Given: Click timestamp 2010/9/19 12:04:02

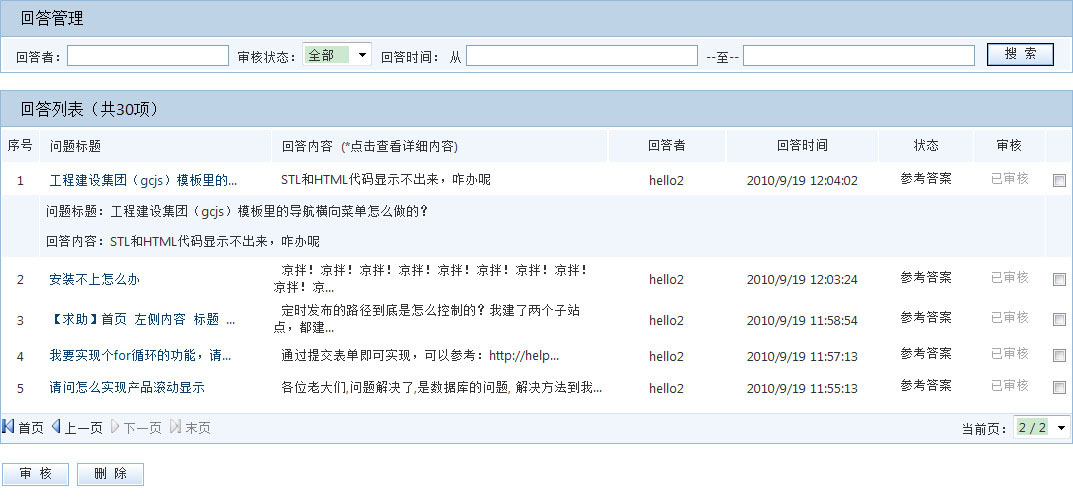Looking at the screenshot, I should pos(802,181).
